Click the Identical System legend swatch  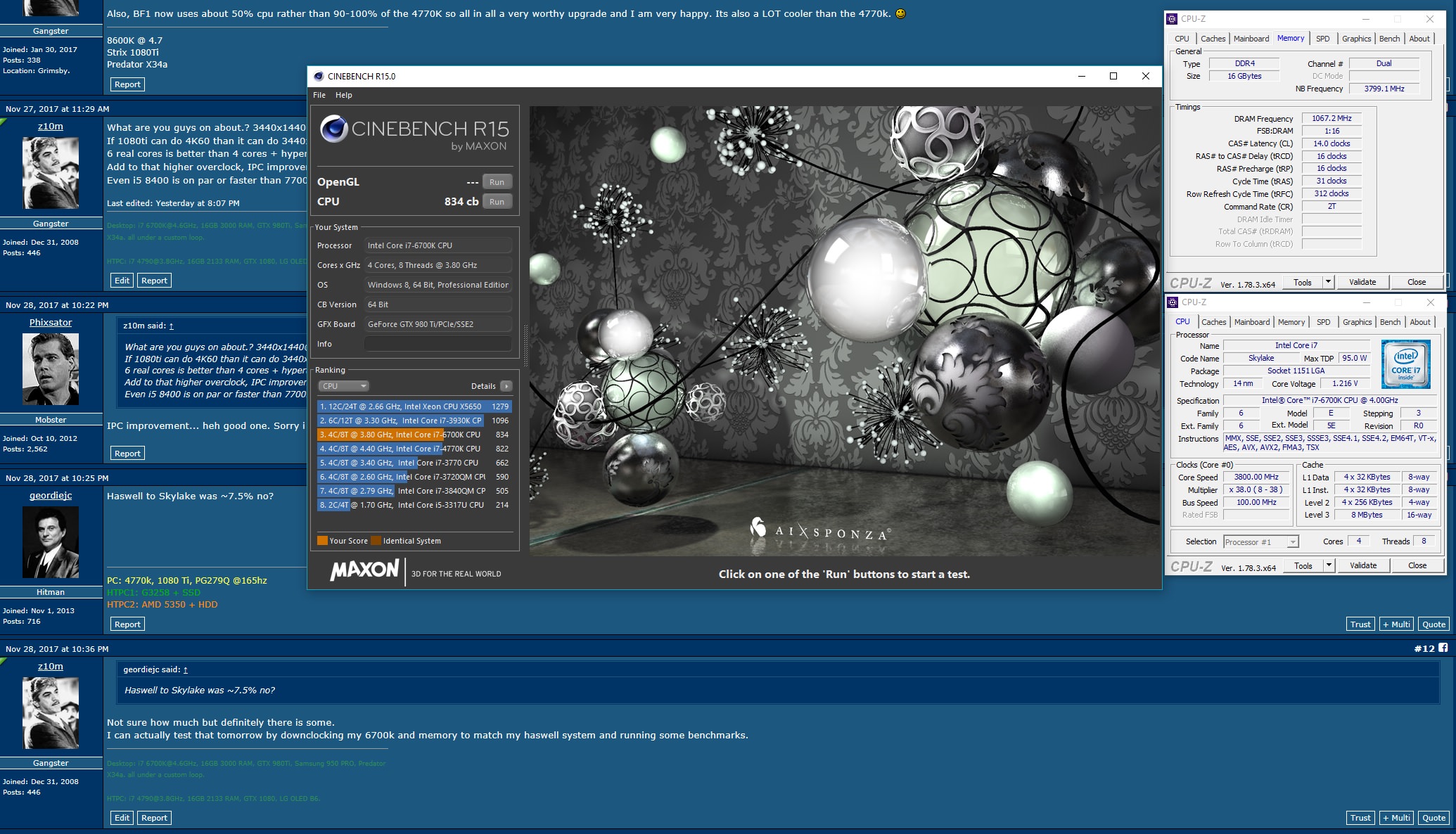point(376,541)
